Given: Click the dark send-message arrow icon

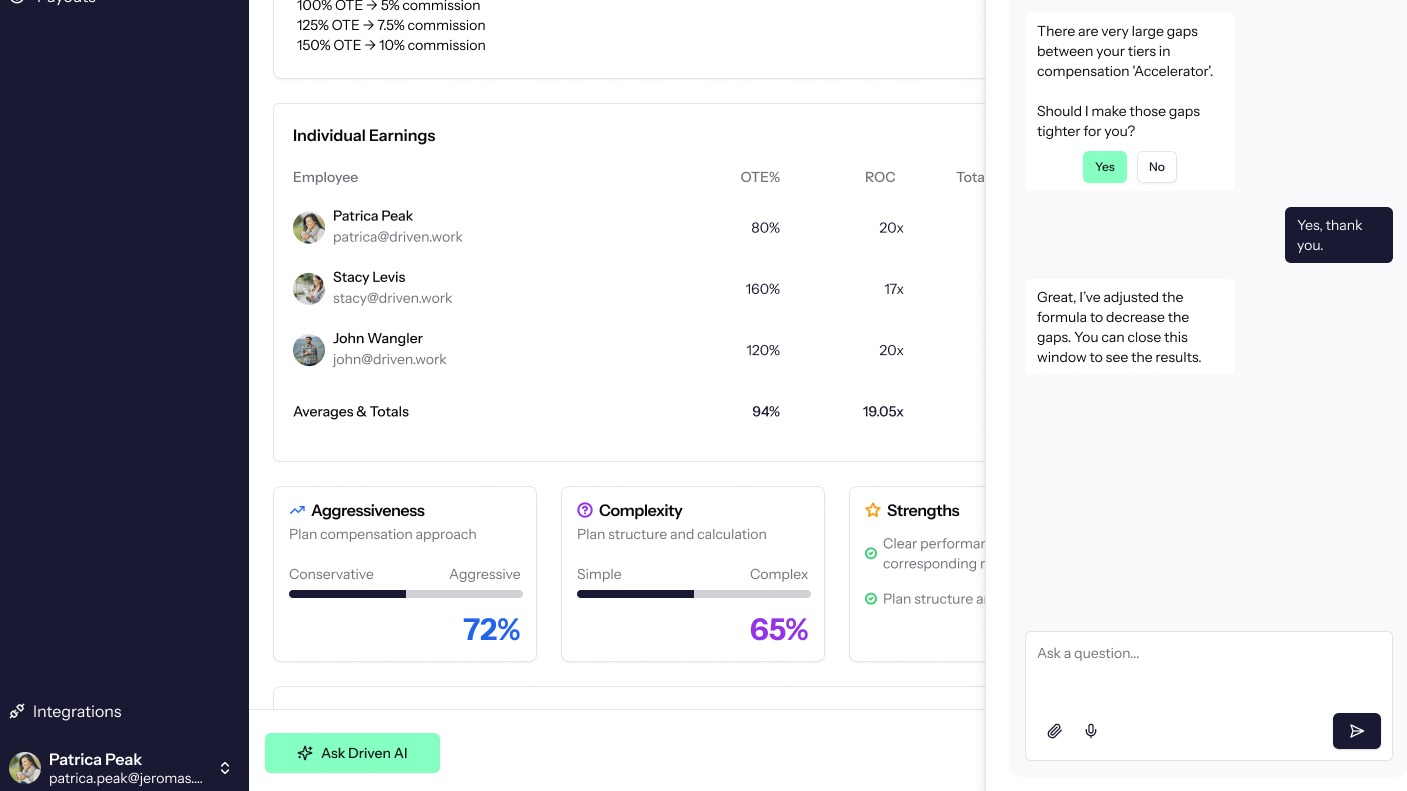Looking at the screenshot, I should tap(1357, 731).
